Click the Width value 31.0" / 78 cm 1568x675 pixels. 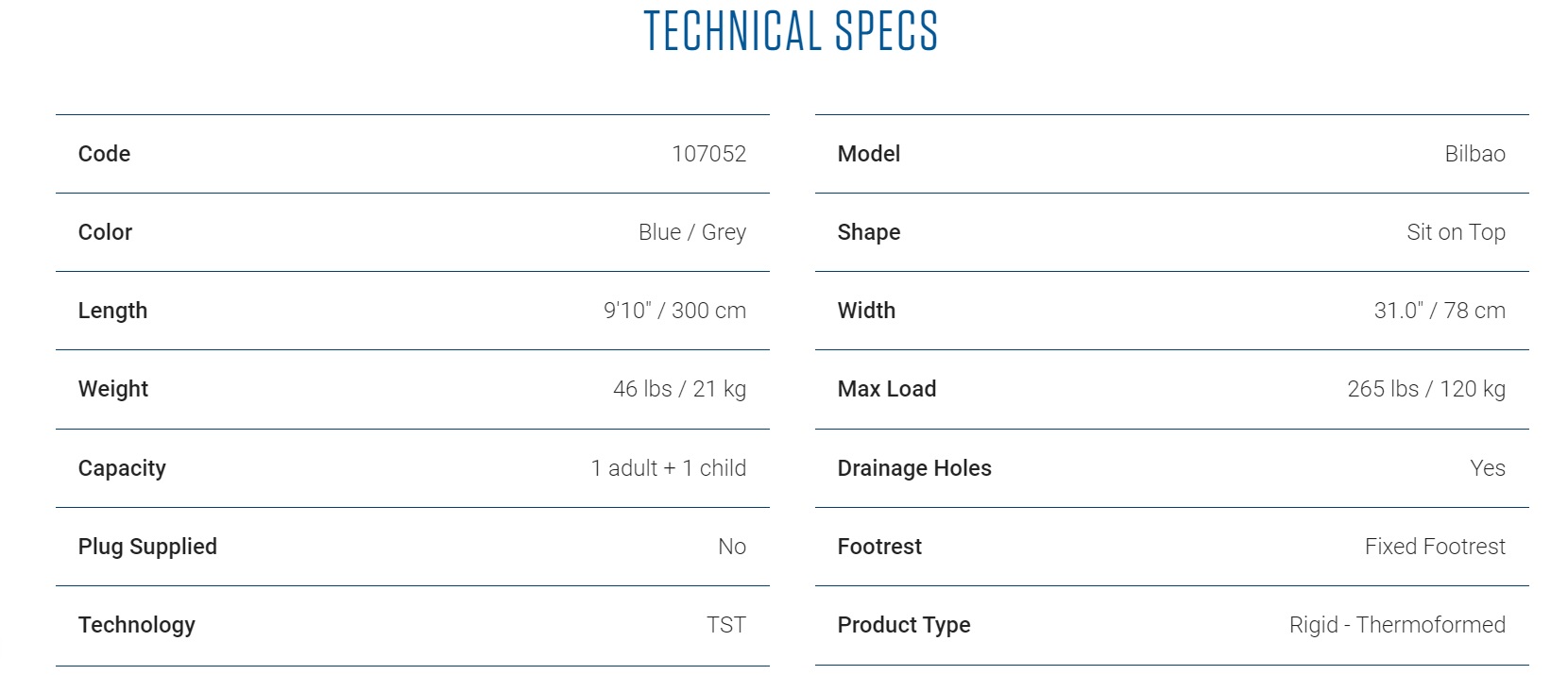[1440, 311]
